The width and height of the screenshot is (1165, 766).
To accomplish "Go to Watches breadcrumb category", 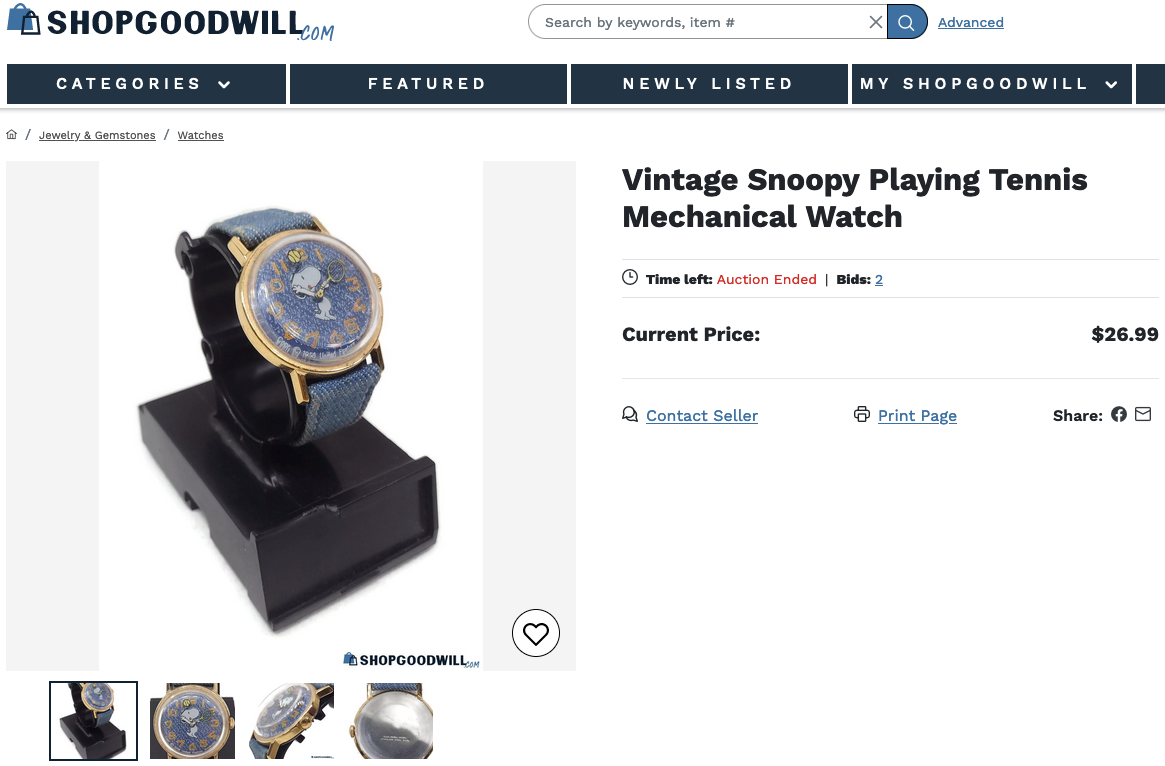I will pos(201,135).
